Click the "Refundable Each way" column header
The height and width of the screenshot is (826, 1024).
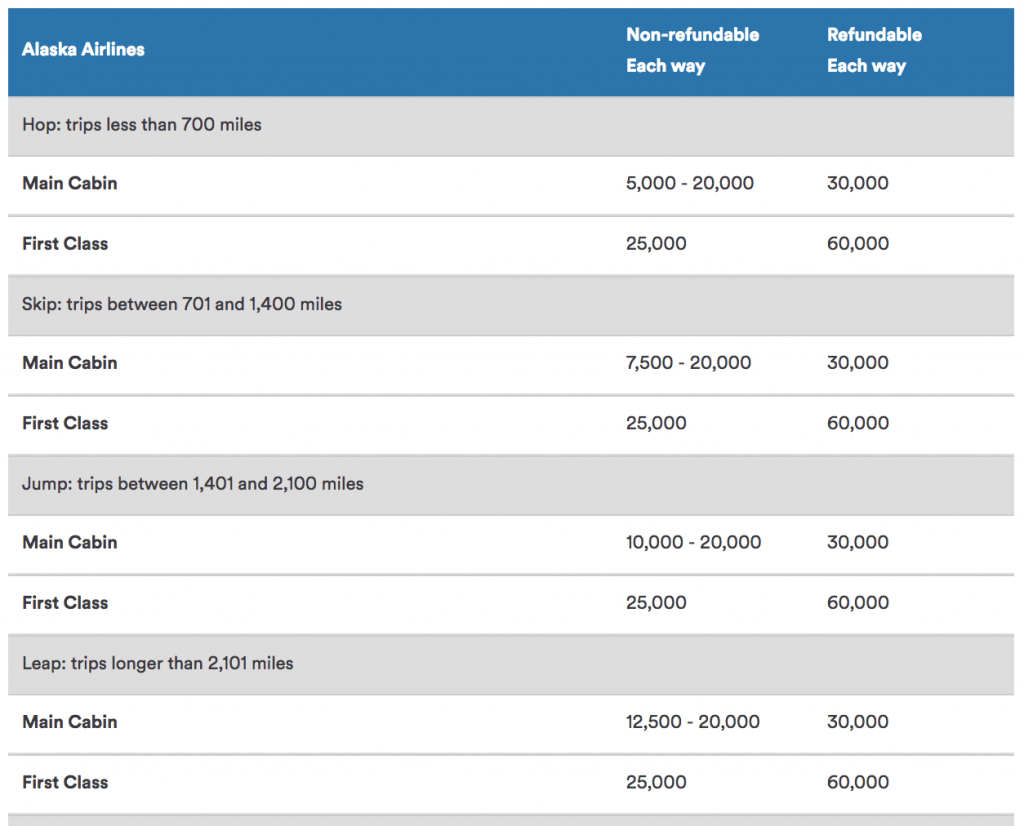pyautogui.click(x=874, y=50)
